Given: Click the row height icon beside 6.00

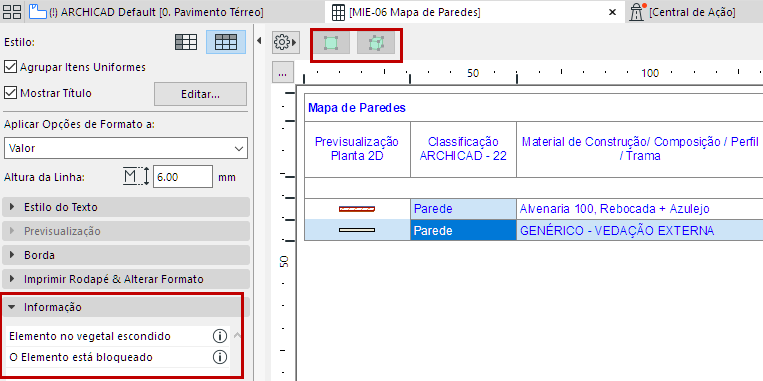Looking at the screenshot, I should 136,177.
